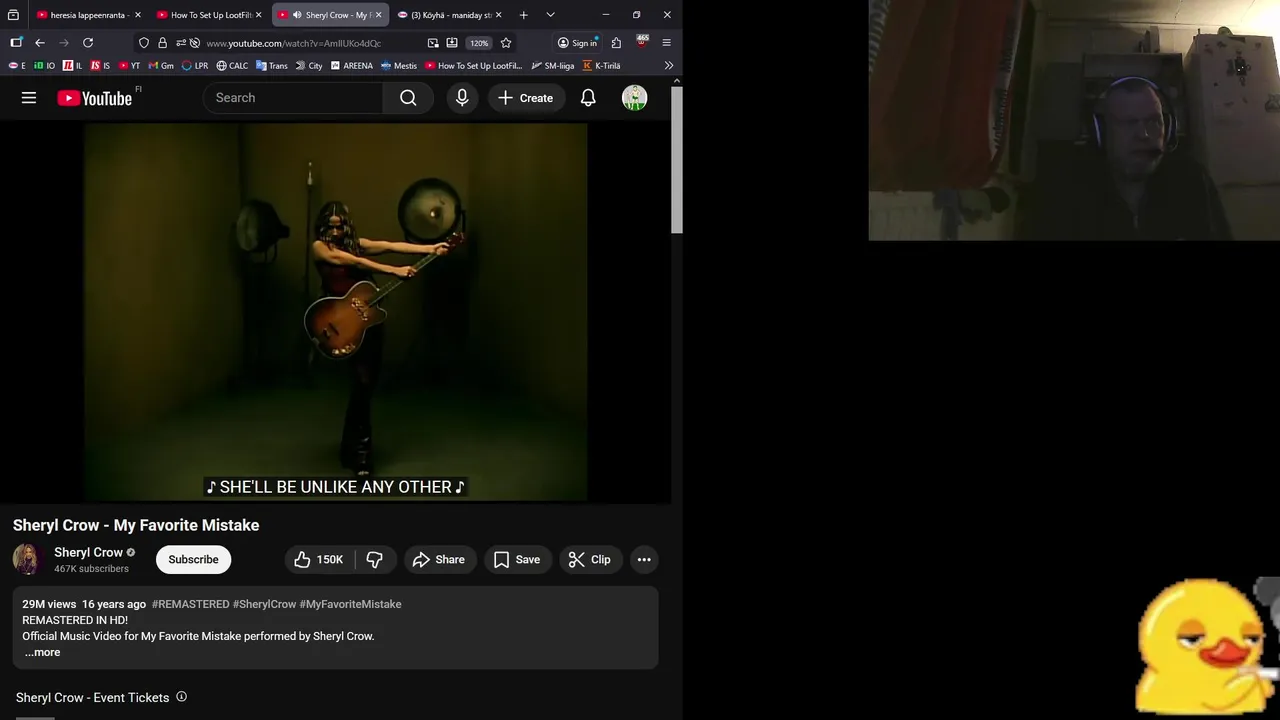Save the video to playlist
Screen dimensions: 1280x720
click(517, 560)
